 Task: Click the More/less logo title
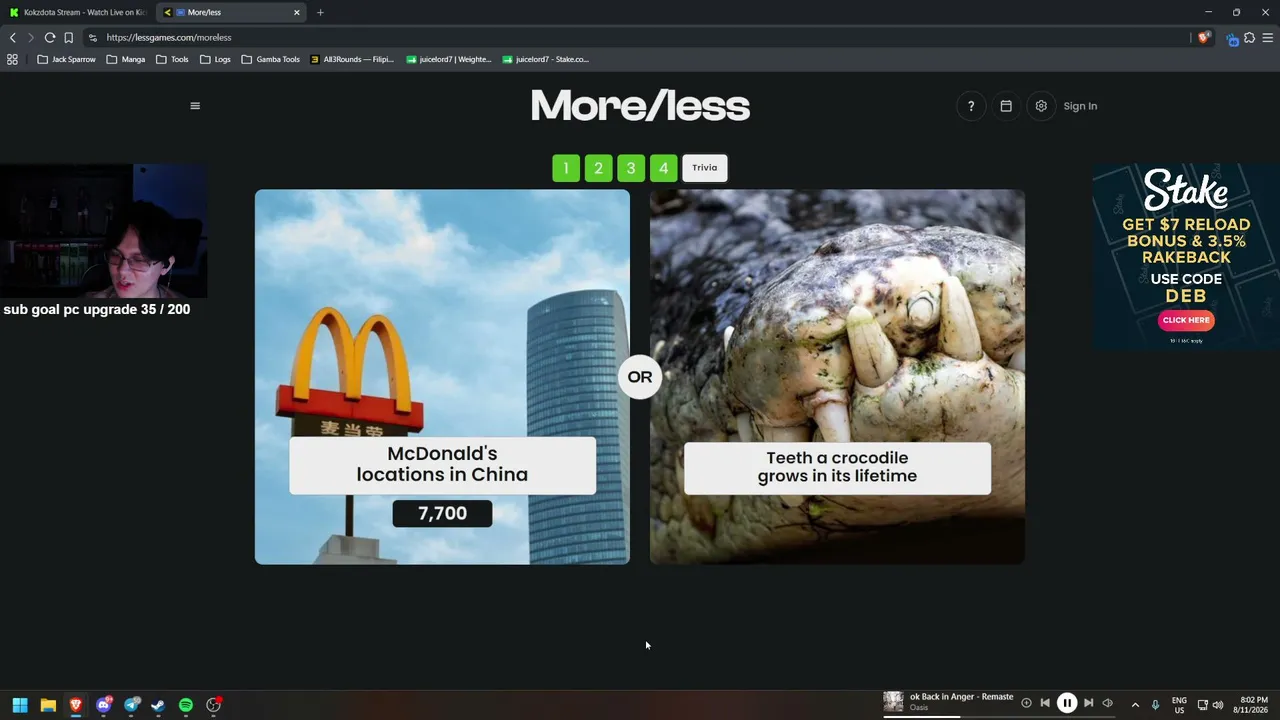pyautogui.click(x=640, y=106)
